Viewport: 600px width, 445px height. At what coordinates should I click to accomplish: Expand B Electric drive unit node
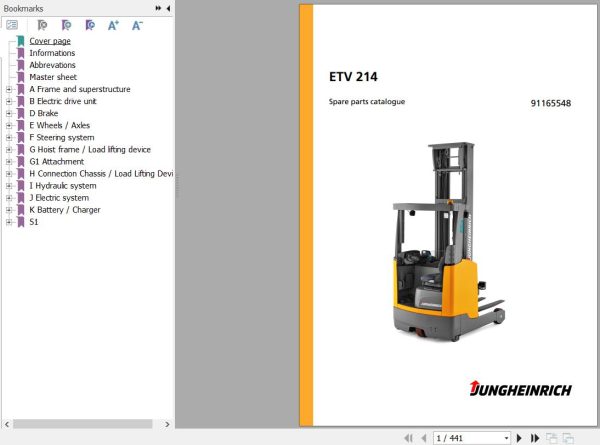click(x=9, y=101)
